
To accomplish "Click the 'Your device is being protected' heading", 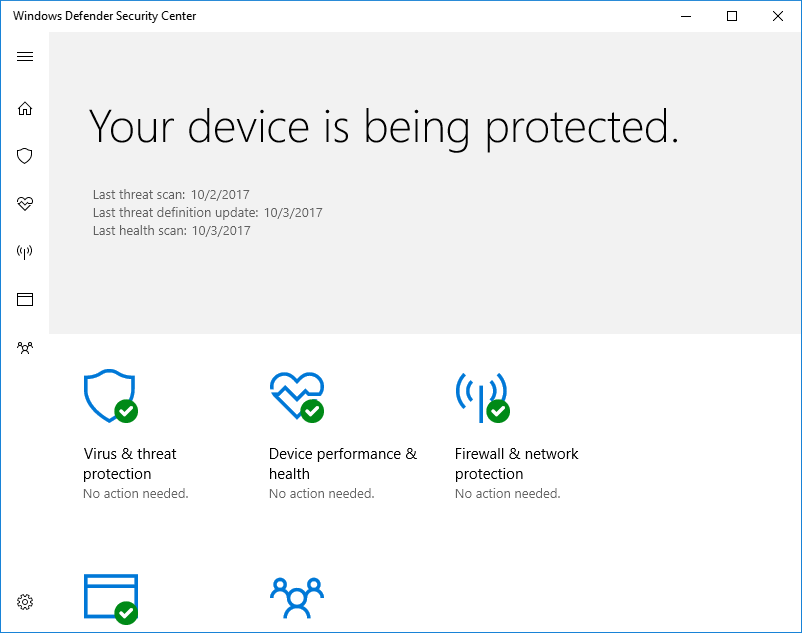I will (x=384, y=127).
